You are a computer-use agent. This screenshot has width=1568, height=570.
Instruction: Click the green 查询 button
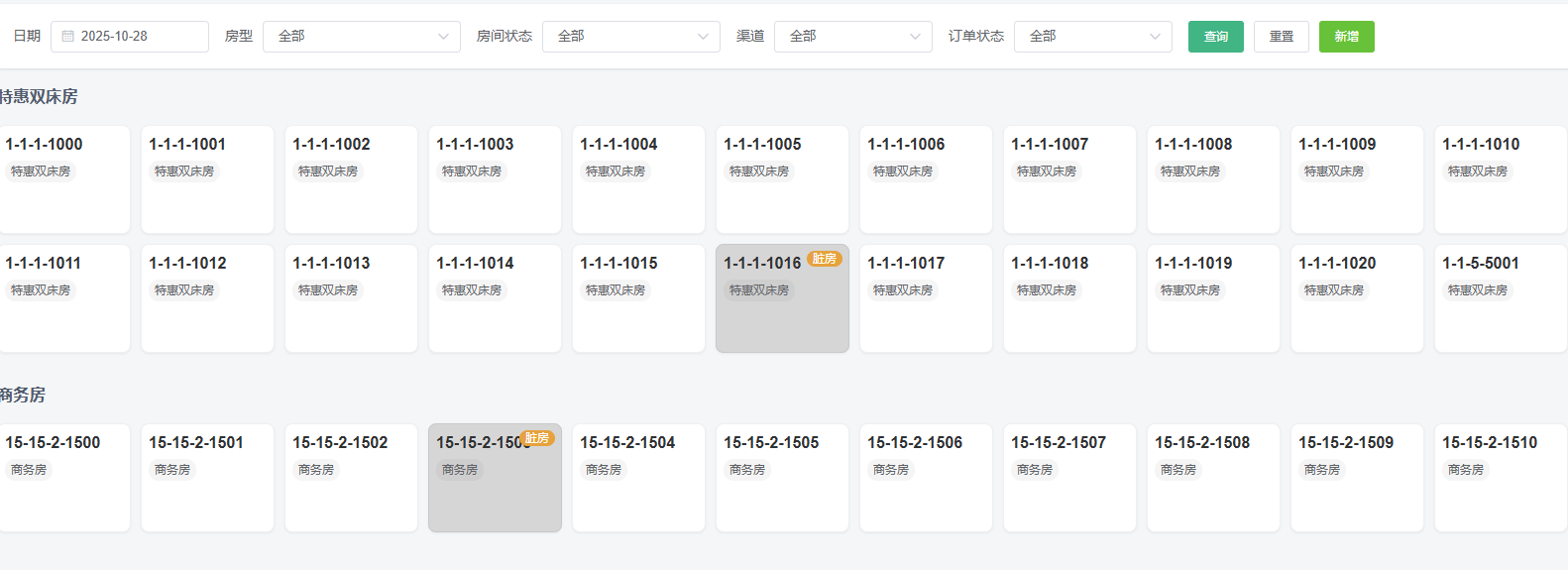click(x=1215, y=37)
